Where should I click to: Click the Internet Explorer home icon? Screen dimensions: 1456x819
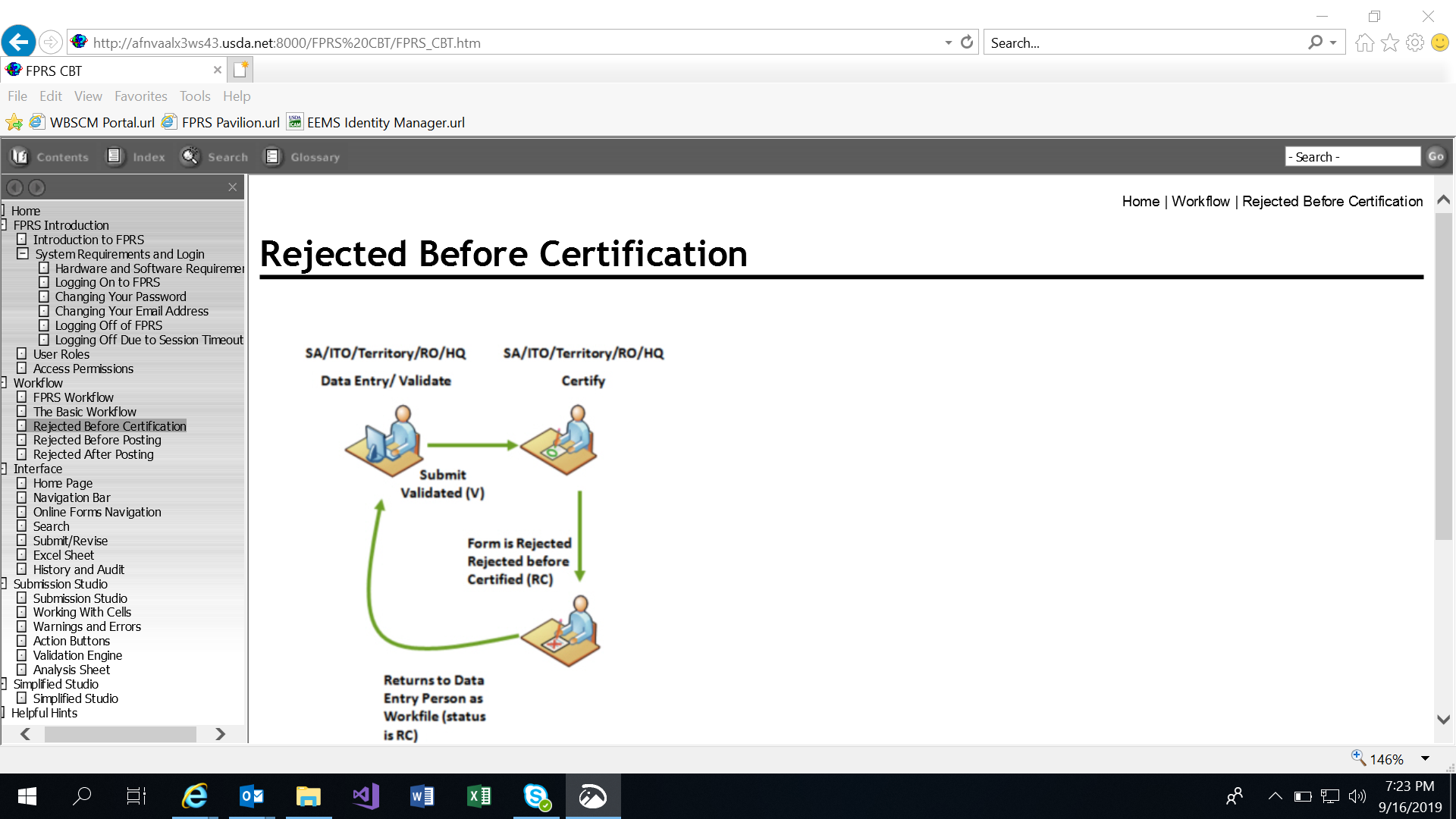(x=1364, y=42)
